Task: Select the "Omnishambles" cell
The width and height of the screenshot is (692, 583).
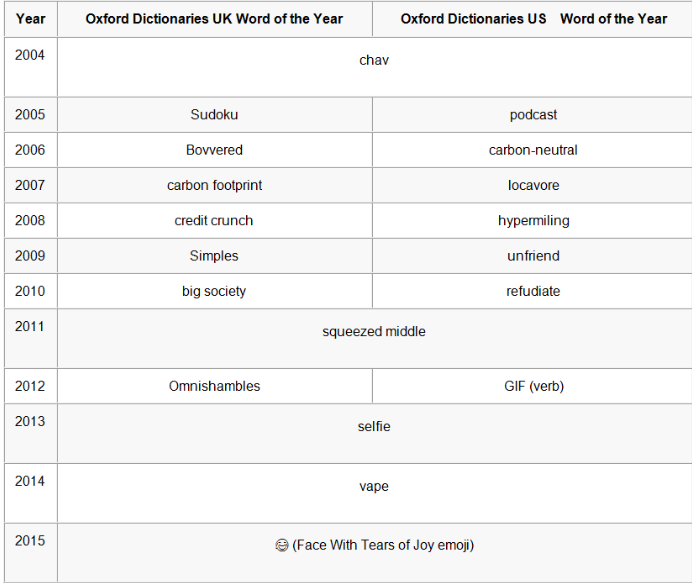Action: [x=214, y=386]
